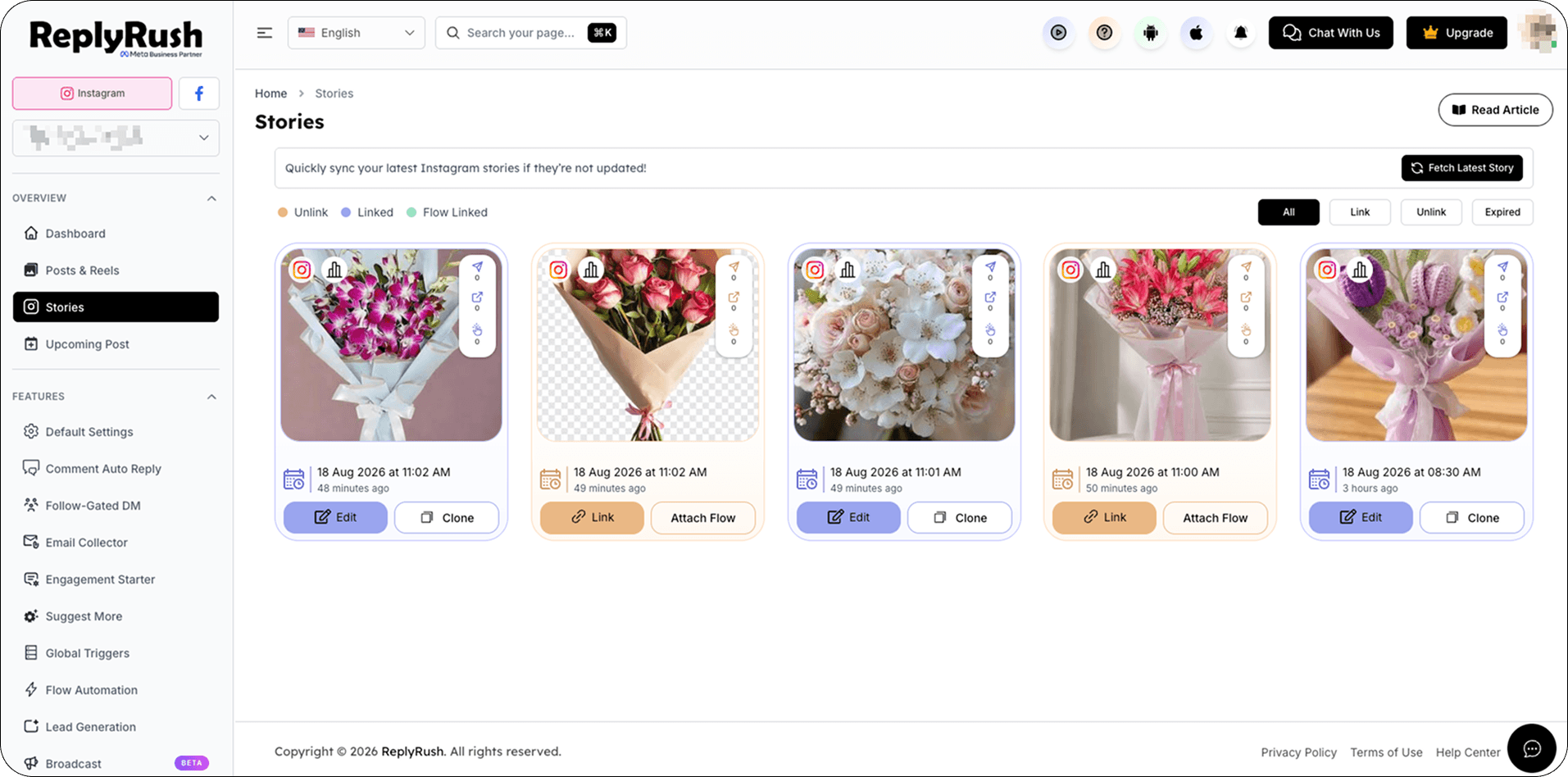Image resolution: width=1568 pixels, height=777 pixels.
Task: Click analytics chart icon on 08:30 AM story
Action: [x=1360, y=269]
